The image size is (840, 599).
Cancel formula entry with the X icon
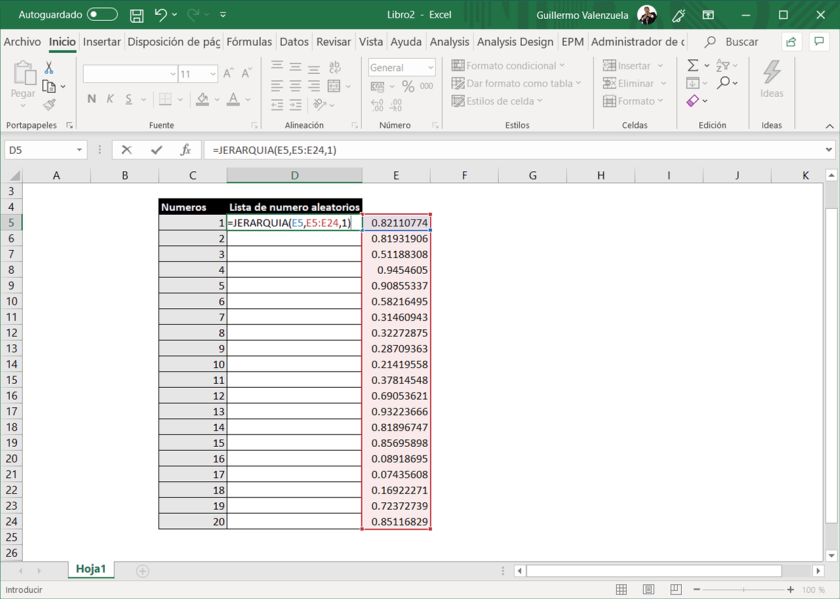(126, 150)
